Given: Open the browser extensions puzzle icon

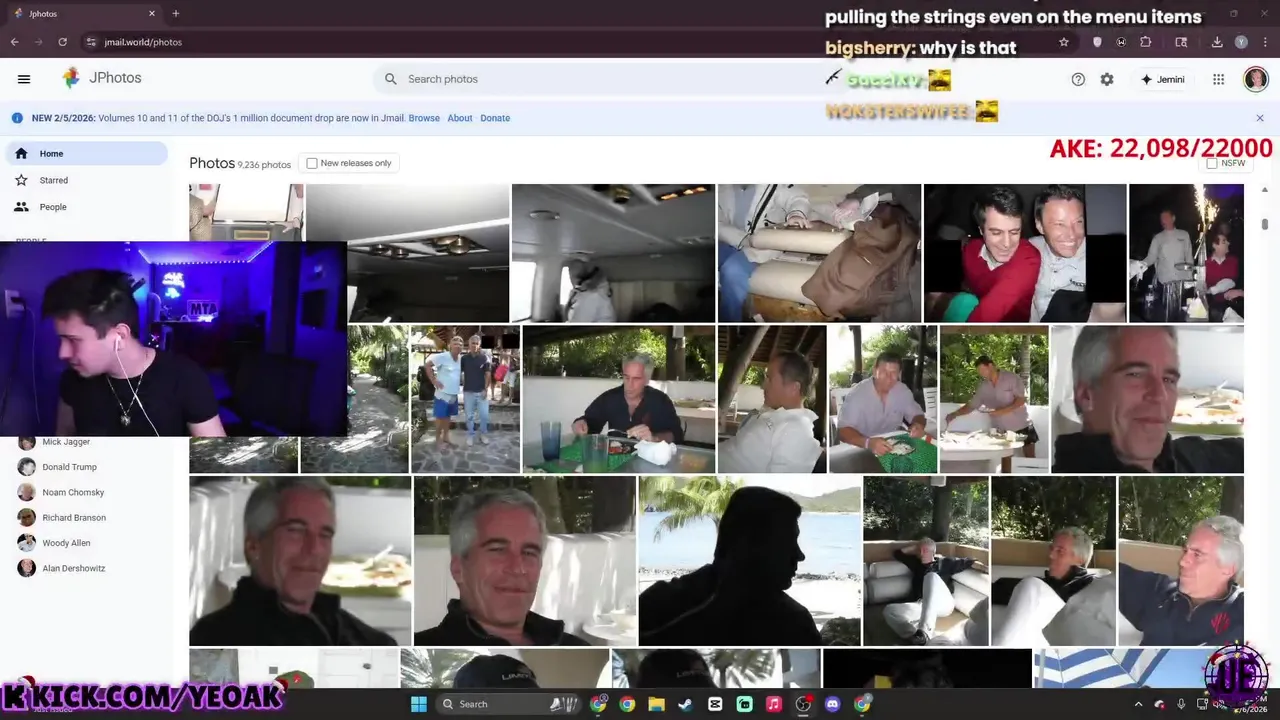Looking at the screenshot, I should pos(1146,42).
